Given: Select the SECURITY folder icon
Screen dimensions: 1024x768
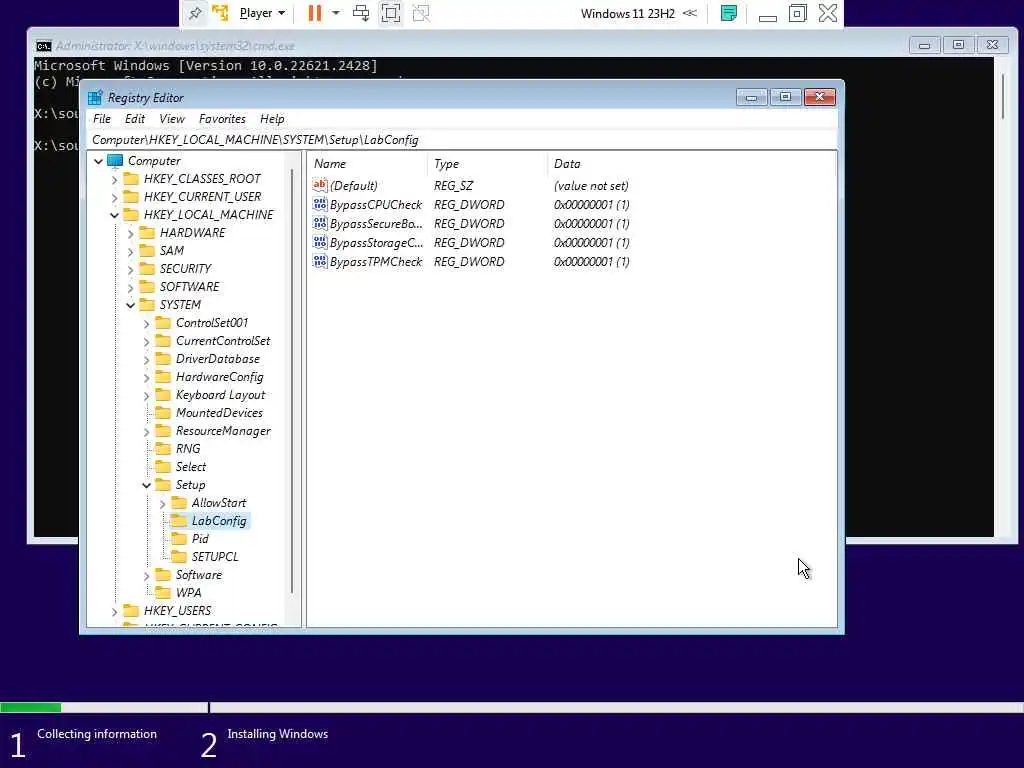Looking at the screenshot, I should pyautogui.click(x=148, y=269).
